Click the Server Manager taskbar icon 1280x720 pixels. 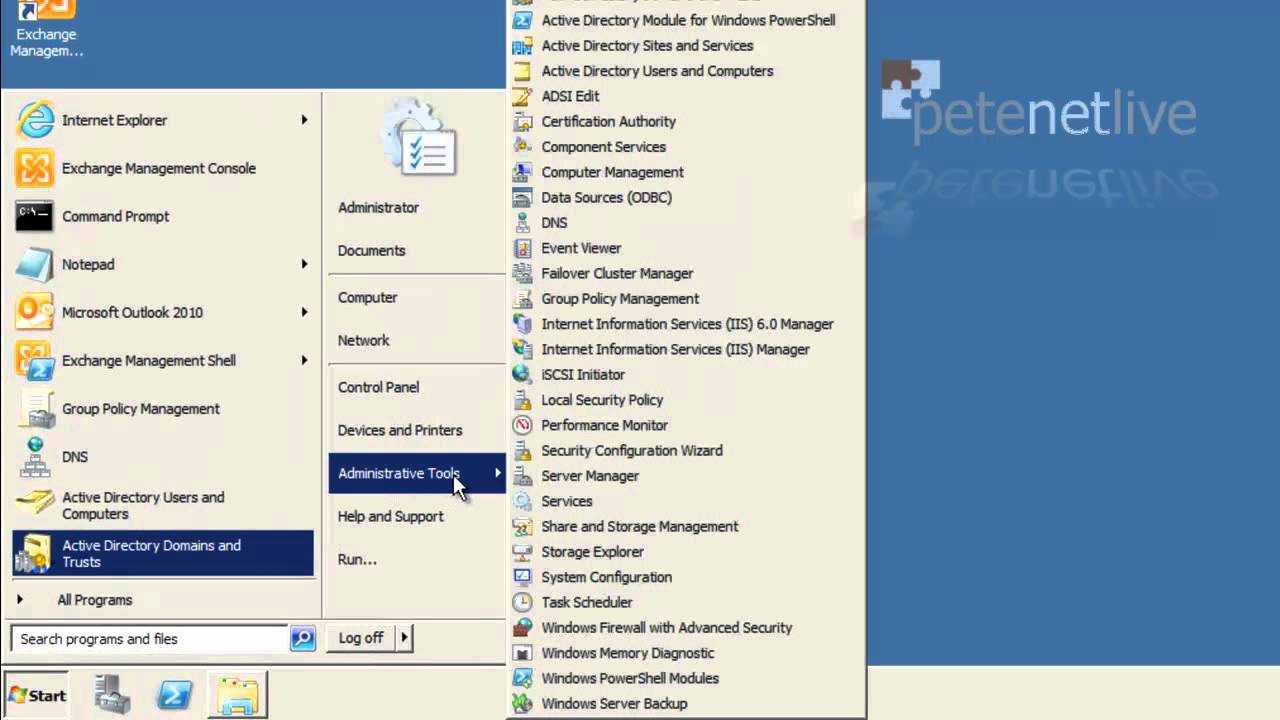[x=112, y=695]
